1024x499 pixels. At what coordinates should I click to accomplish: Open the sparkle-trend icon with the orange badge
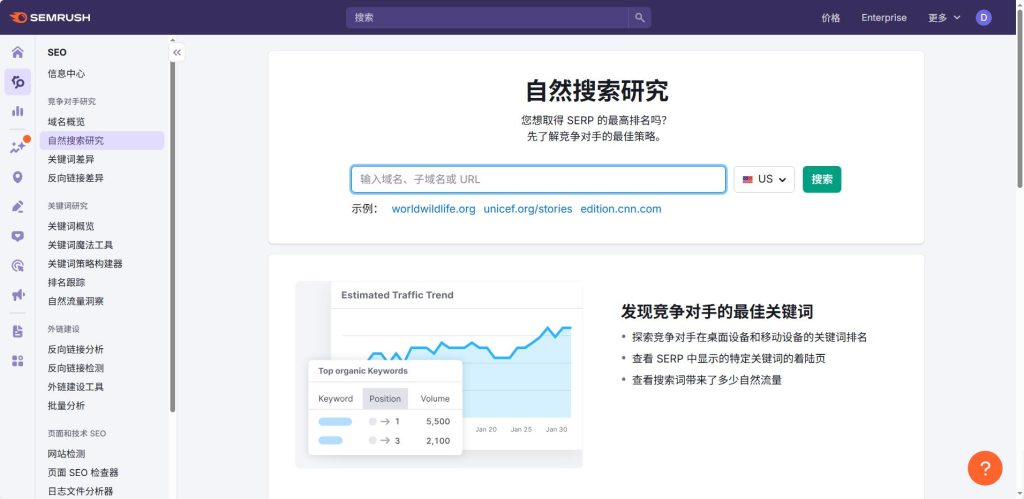point(18,147)
